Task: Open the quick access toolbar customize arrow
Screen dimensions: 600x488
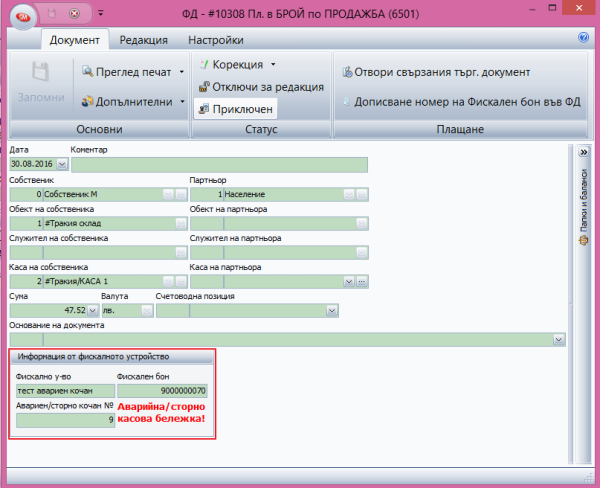Action: click(101, 13)
